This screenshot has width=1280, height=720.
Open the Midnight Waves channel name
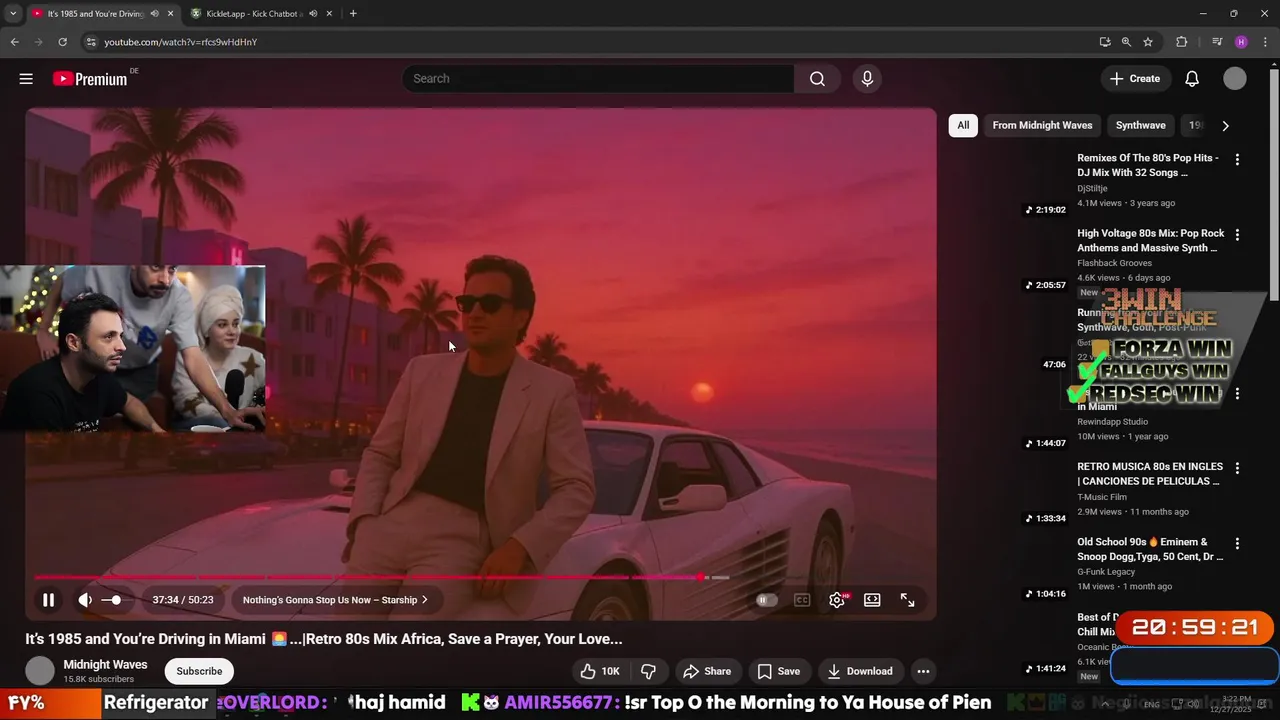105,664
